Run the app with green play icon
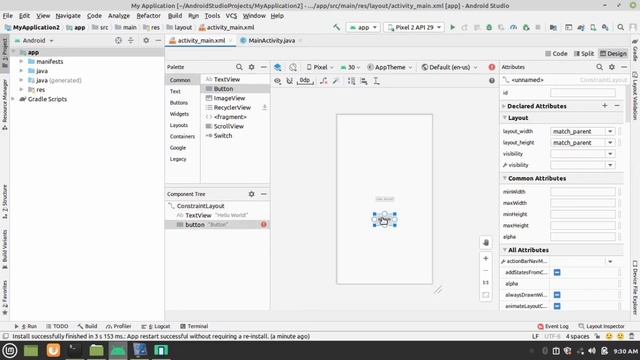The image size is (640, 360). click(x=452, y=27)
